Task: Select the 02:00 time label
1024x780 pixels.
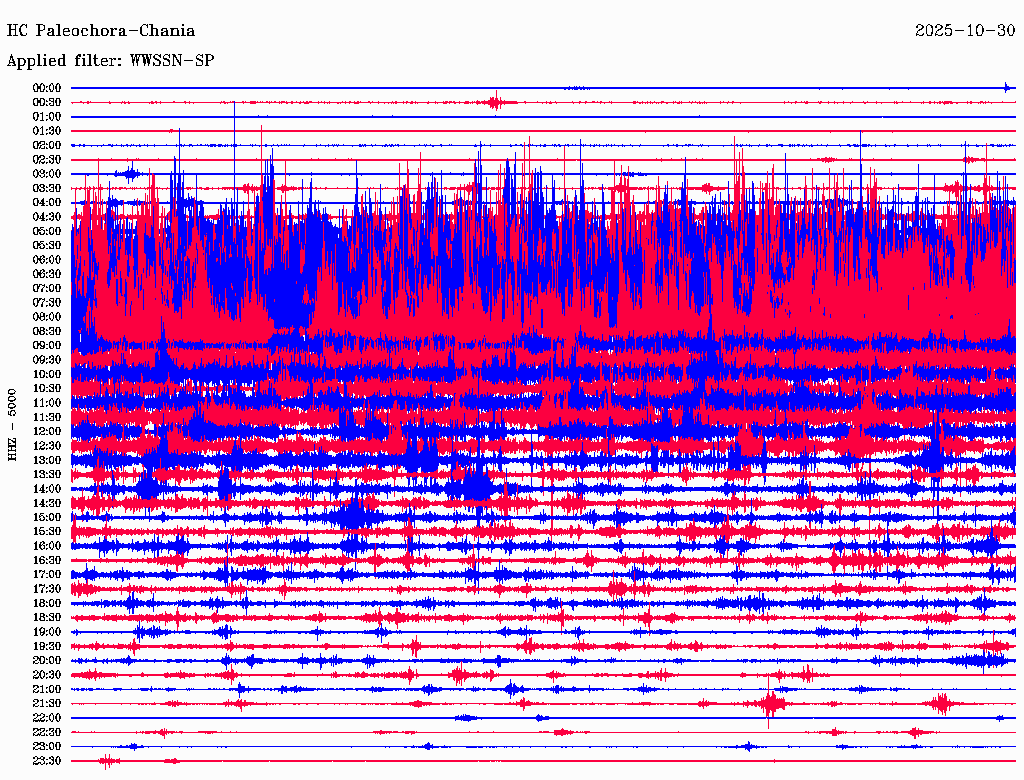Action: [47, 146]
